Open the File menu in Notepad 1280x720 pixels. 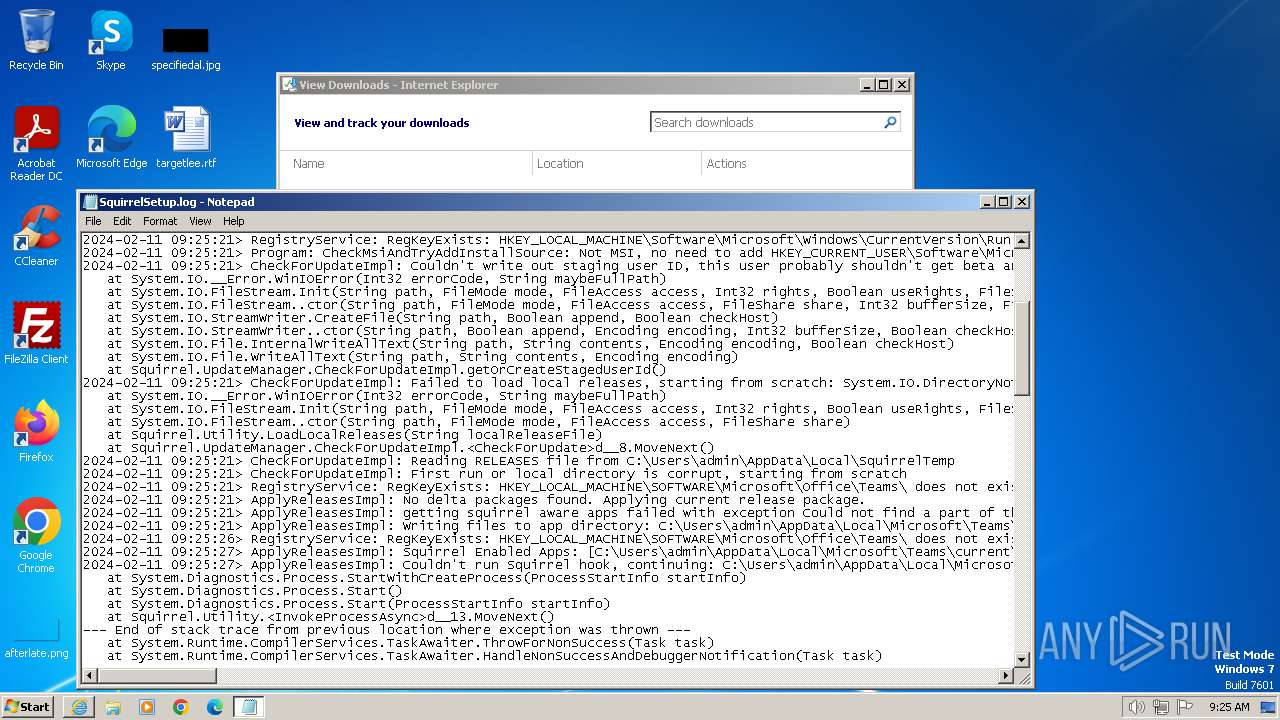(93, 221)
